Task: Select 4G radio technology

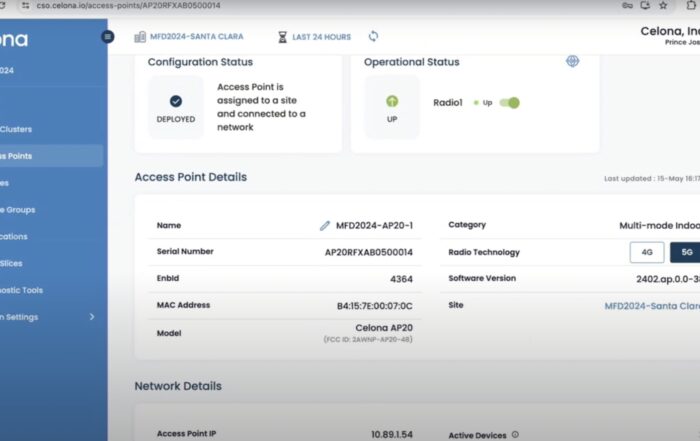Action: click(647, 252)
